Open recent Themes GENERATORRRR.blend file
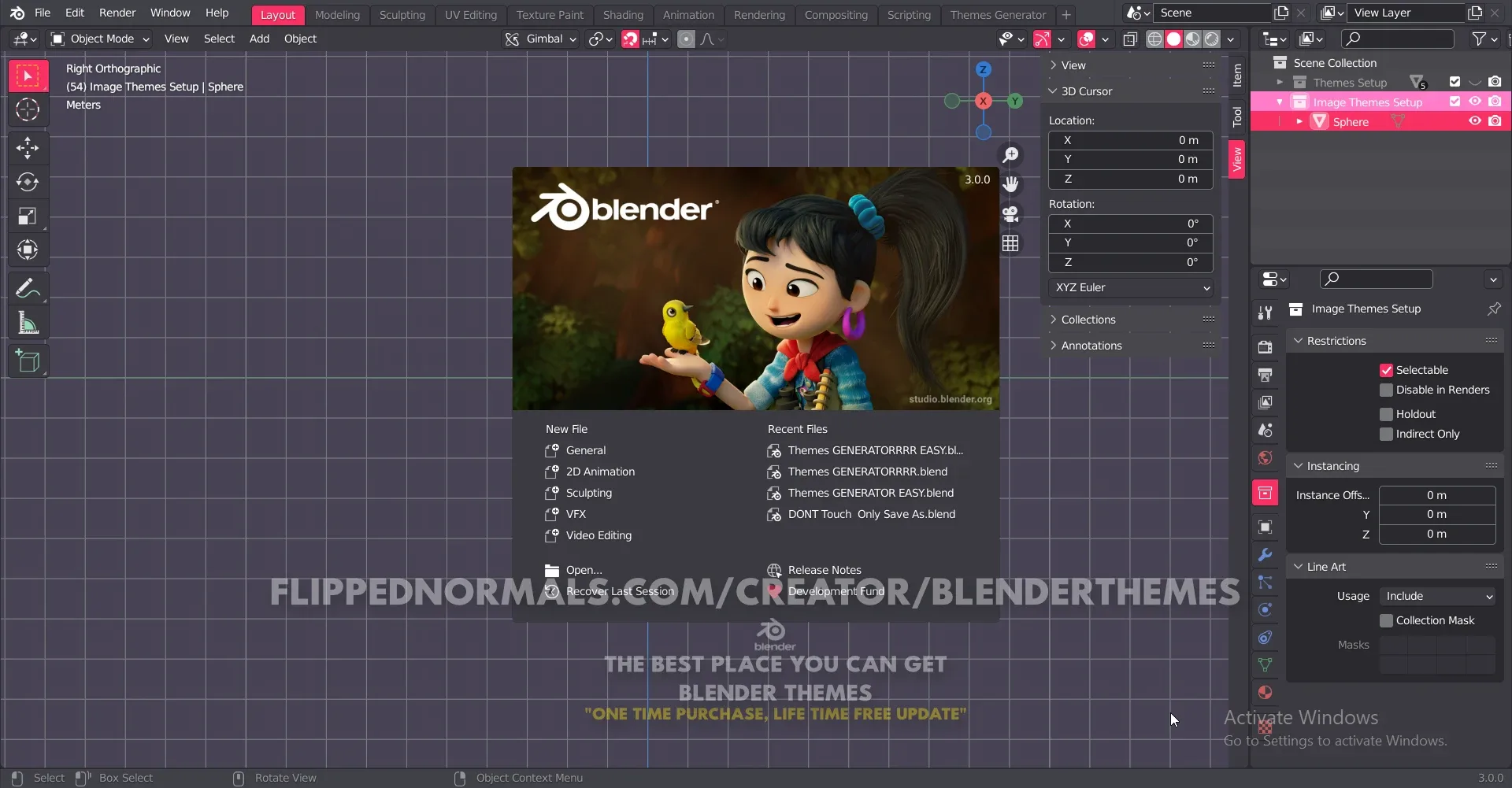 click(867, 472)
